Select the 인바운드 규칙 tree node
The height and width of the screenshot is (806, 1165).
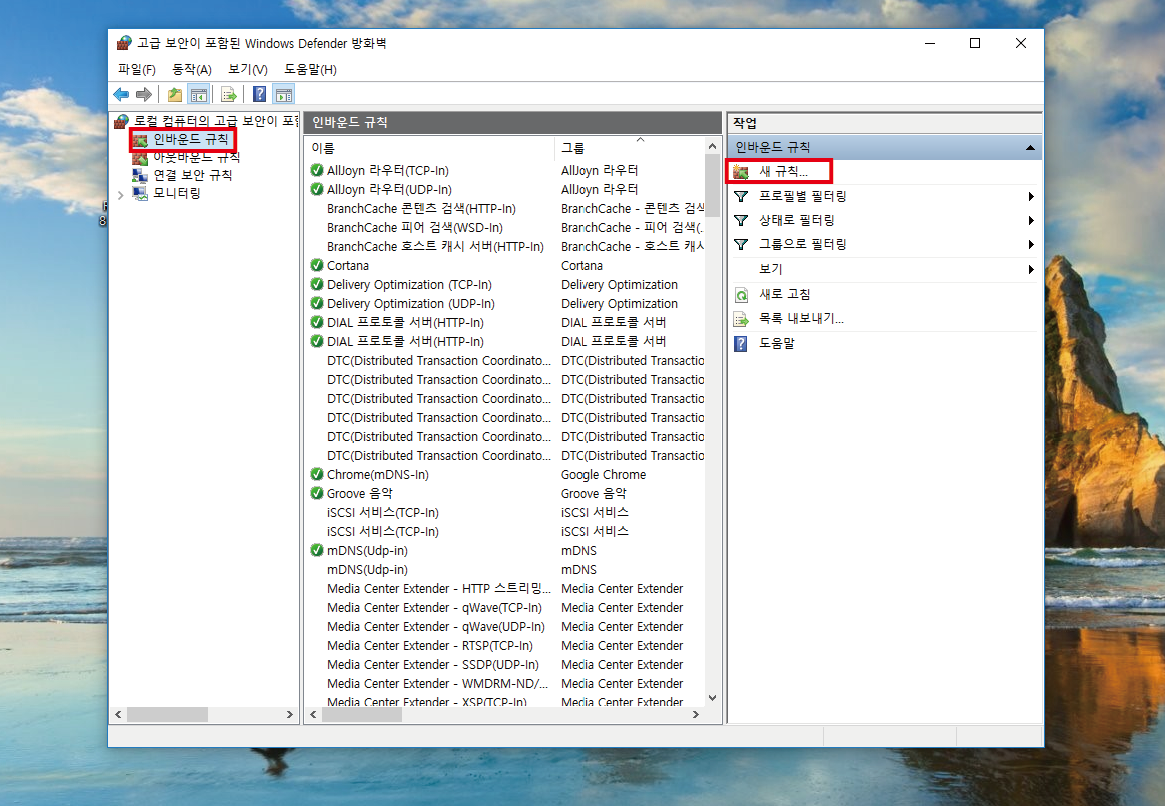click(x=191, y=139)
